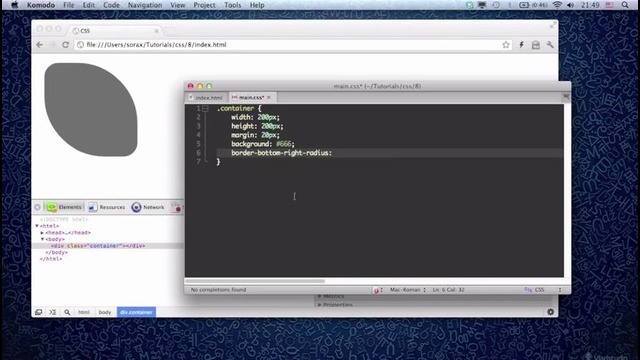
Task: Select the CSS tab in Chrome
Action: 114,31
